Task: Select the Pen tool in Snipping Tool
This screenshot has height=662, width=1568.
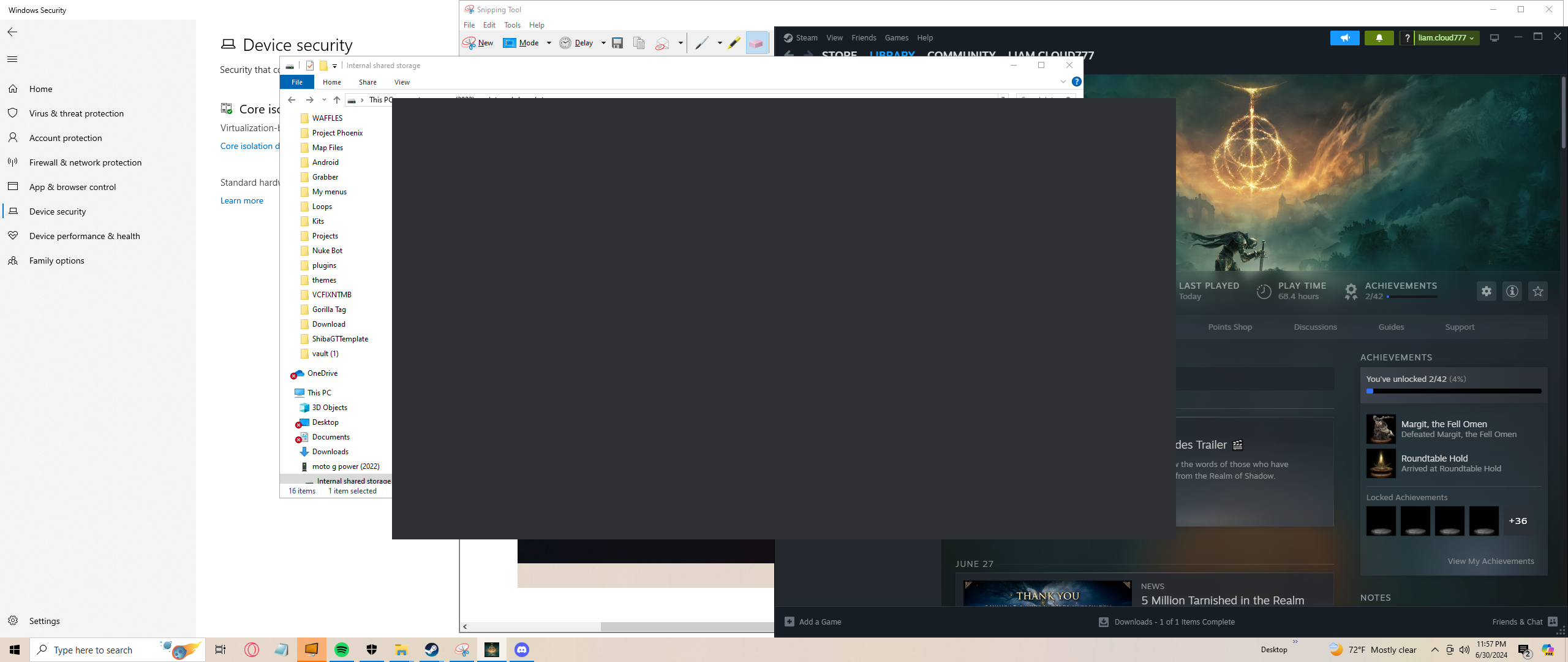Action: [x=702, y=43]
